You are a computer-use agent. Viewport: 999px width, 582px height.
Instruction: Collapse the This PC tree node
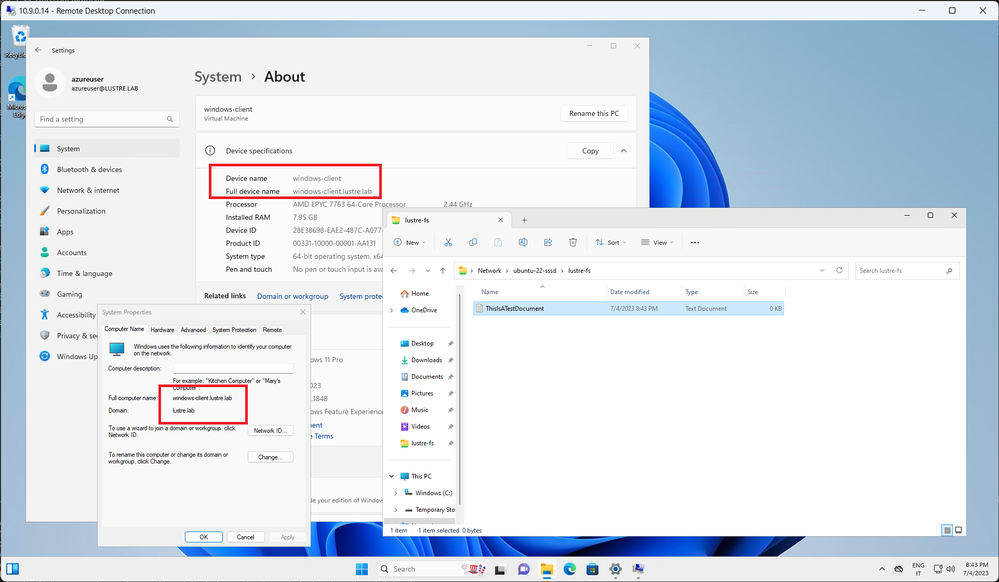pos(391,476)
